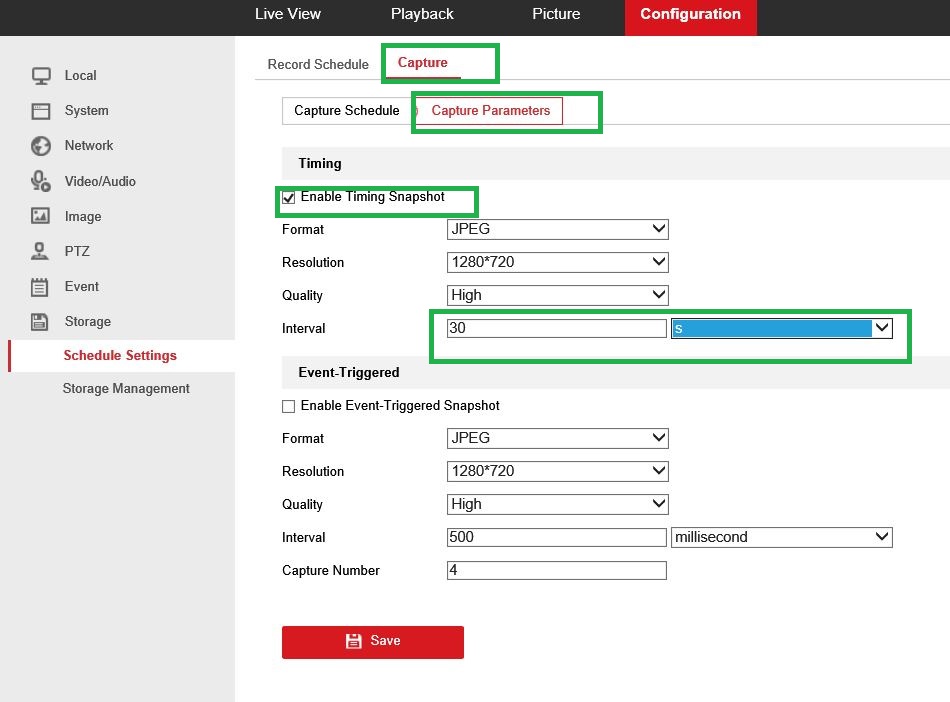This screenshot has width=950, height=702.
Task: Click the Video/Audio microphone icon
Action: (41, 181)
